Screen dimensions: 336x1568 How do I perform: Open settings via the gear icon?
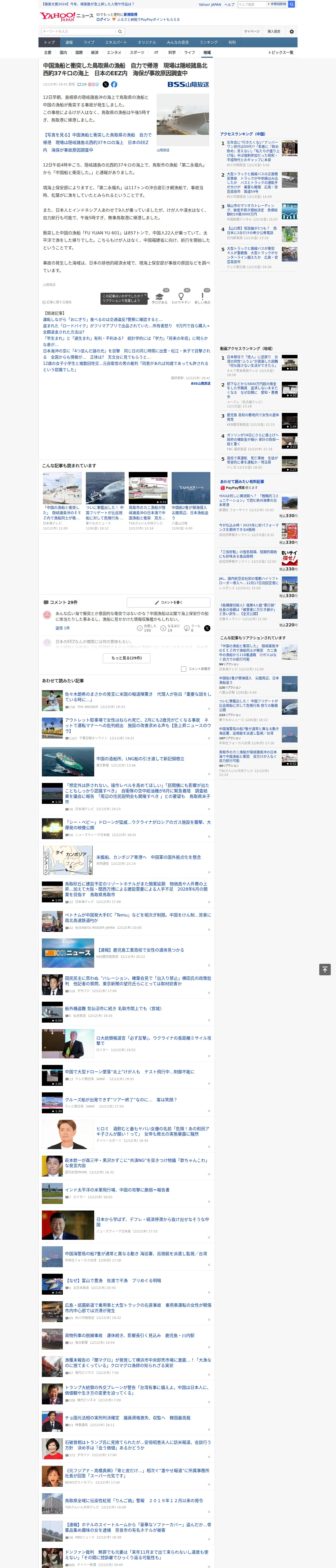coord(292,32)
